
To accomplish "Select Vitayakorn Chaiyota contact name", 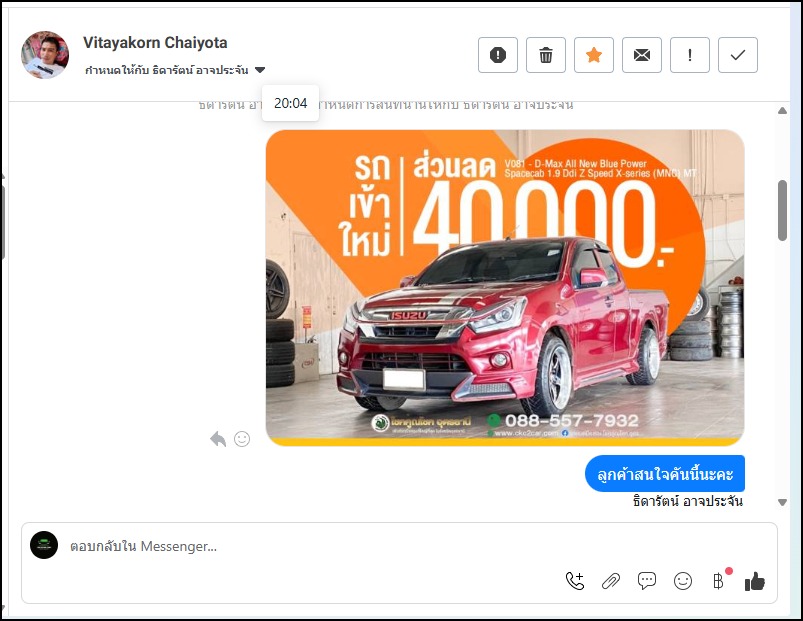I will click(x=155, y=42).
